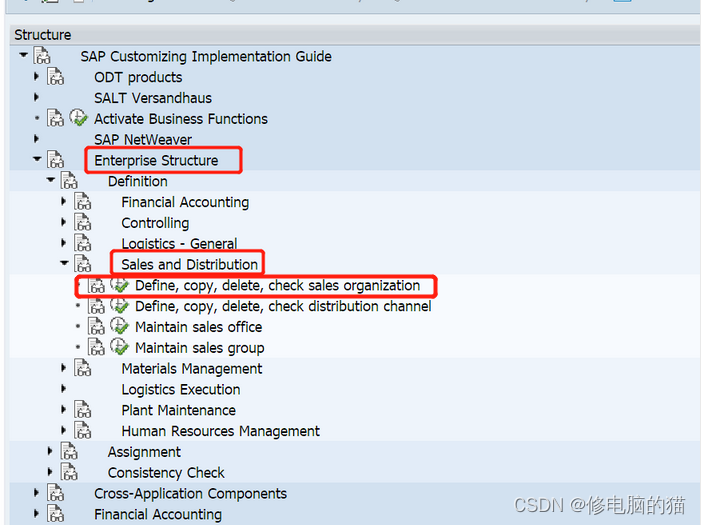Select the Human Resources Management label
701x525 pixels.
coord(220,431)
